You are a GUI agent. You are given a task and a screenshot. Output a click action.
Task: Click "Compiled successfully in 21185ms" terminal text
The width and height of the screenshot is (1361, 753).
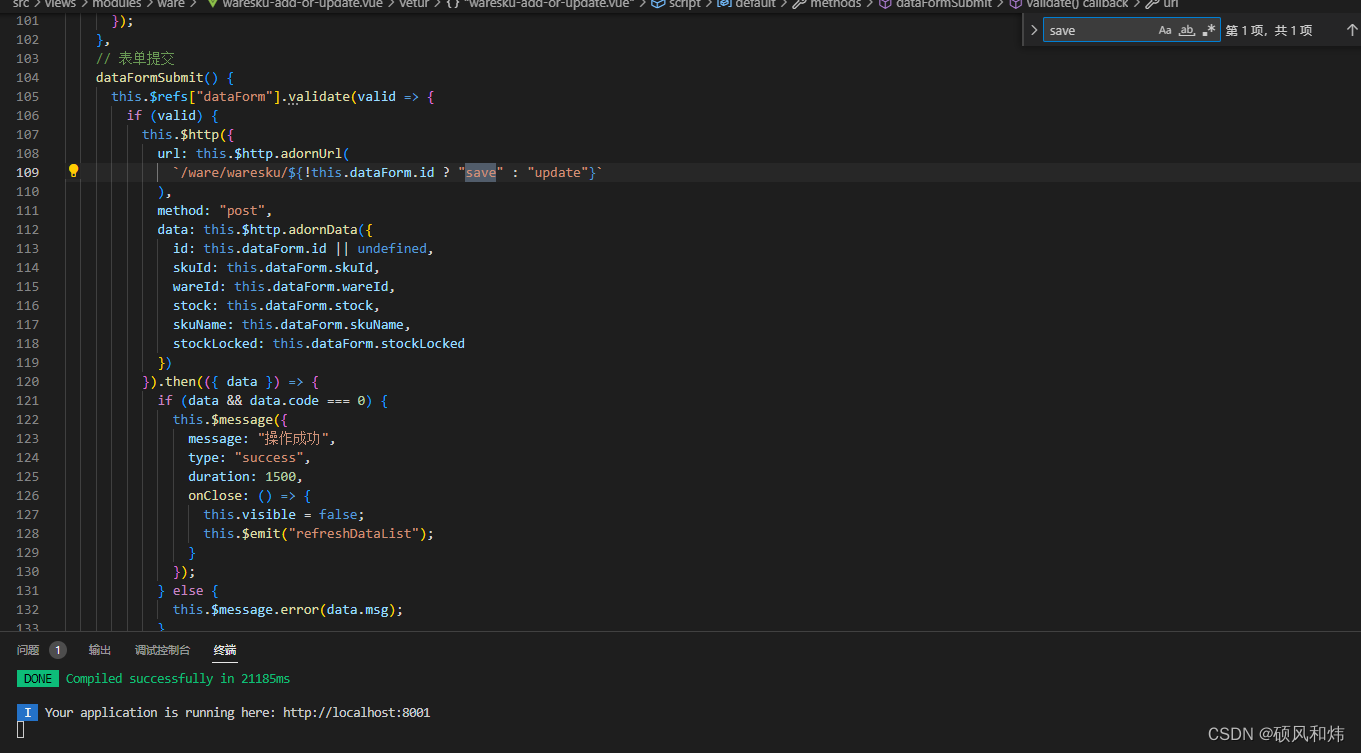click(x=178, y=678)
